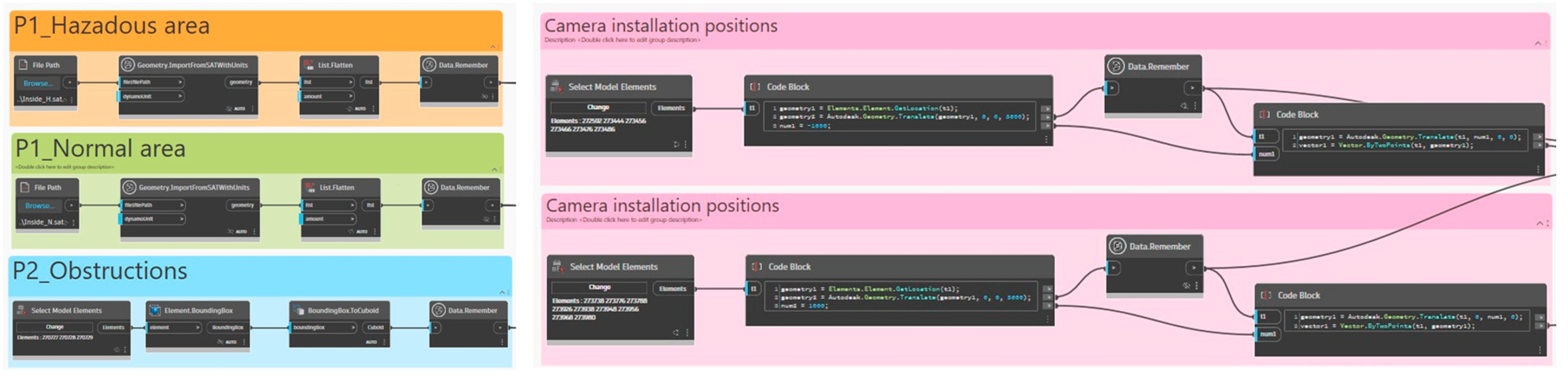The width and height of the screenshot is (1568, 380).
Task: Click the P2_Obstructions group title
Action: [101, 271]
